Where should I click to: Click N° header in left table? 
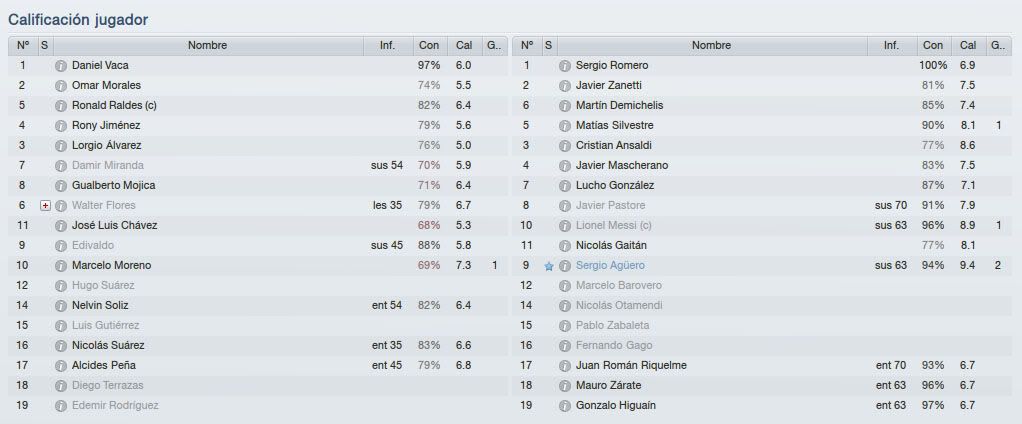(23, 46)
